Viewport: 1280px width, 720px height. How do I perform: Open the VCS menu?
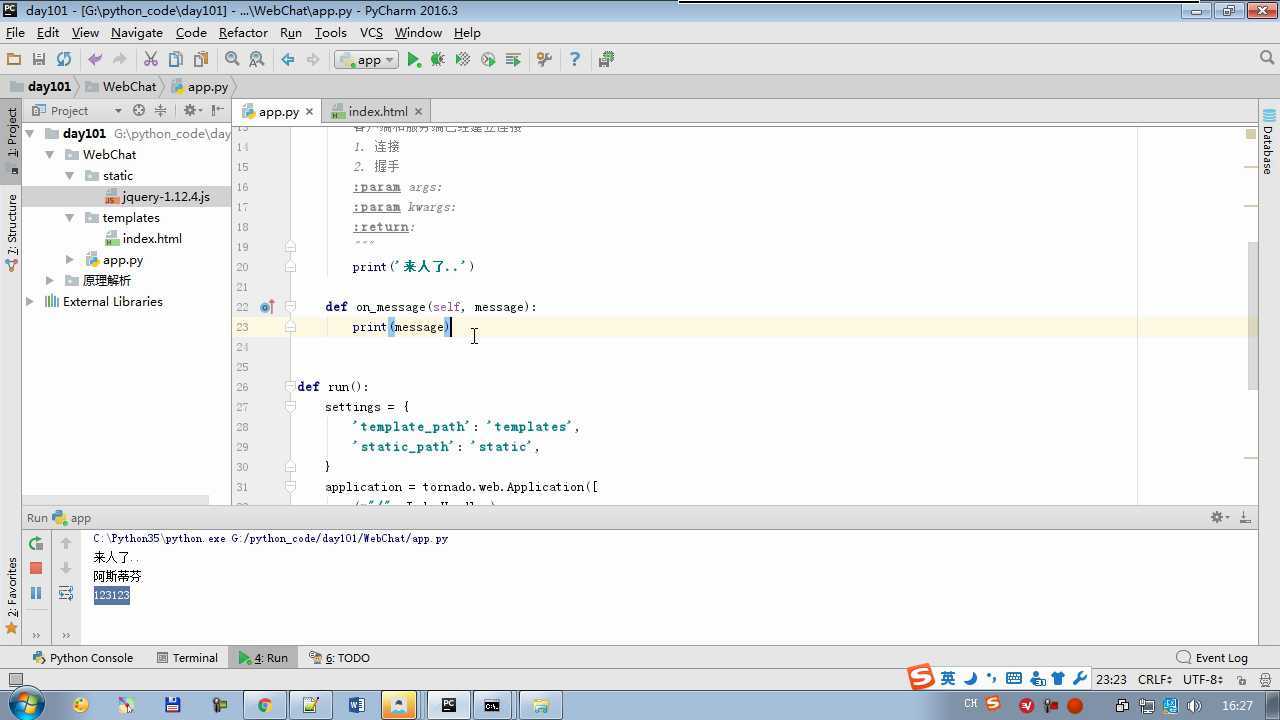click(371, 32)
